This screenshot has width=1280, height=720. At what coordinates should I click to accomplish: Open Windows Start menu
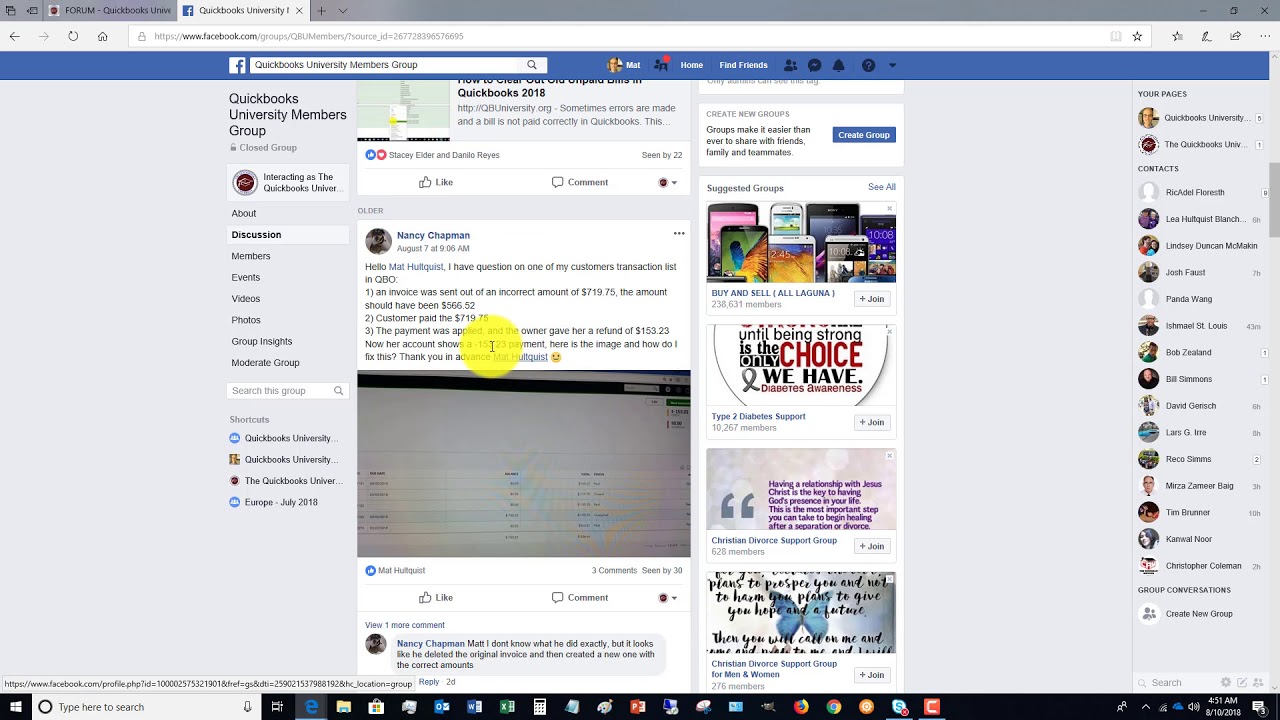[14, 707]
